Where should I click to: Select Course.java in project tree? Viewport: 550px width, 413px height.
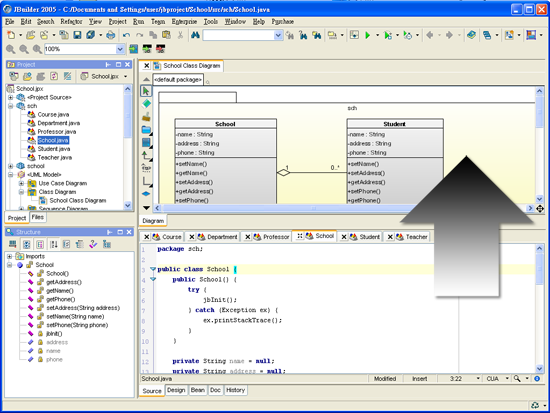click(53, 115)
